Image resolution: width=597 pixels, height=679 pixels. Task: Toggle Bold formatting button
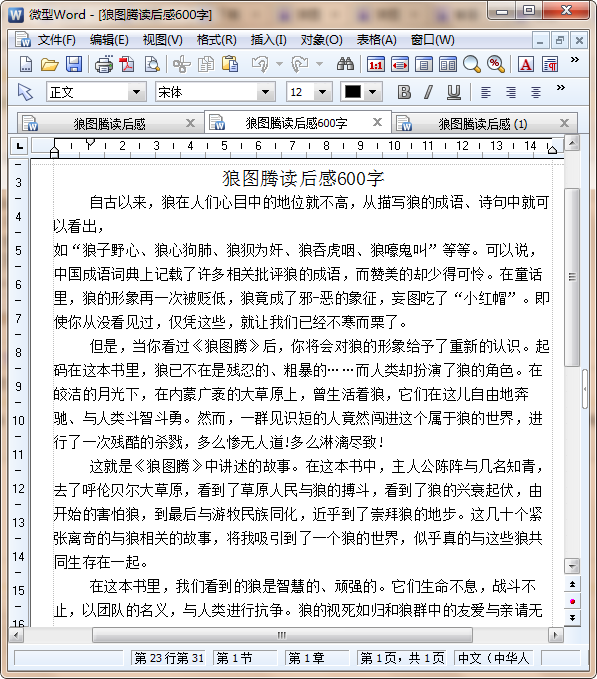pos(404,92)
